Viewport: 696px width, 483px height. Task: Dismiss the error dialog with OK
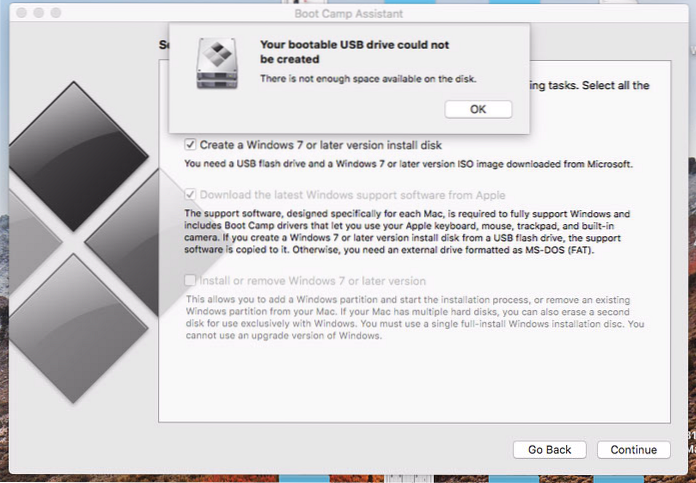click(478, 109)
